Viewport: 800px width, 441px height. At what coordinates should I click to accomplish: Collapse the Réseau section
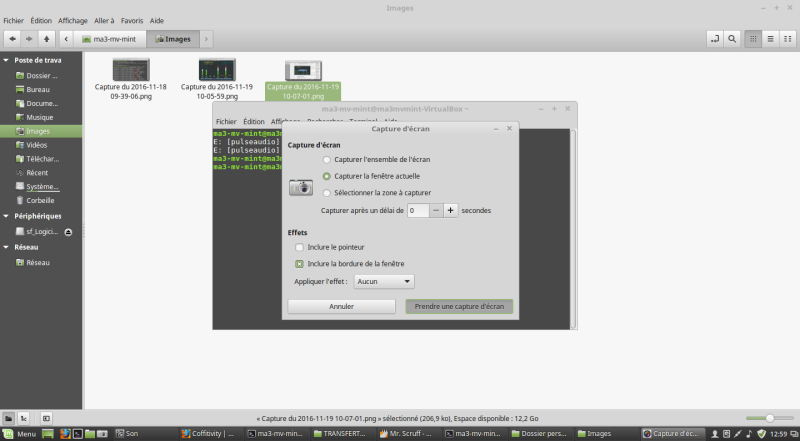6,247
